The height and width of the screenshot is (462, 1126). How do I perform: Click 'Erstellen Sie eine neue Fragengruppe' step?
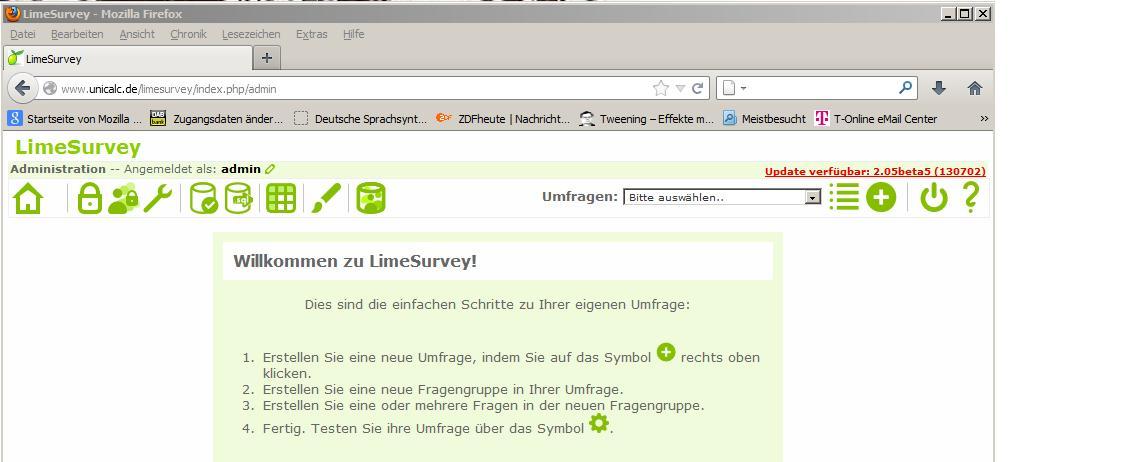[x=443, y=389]
